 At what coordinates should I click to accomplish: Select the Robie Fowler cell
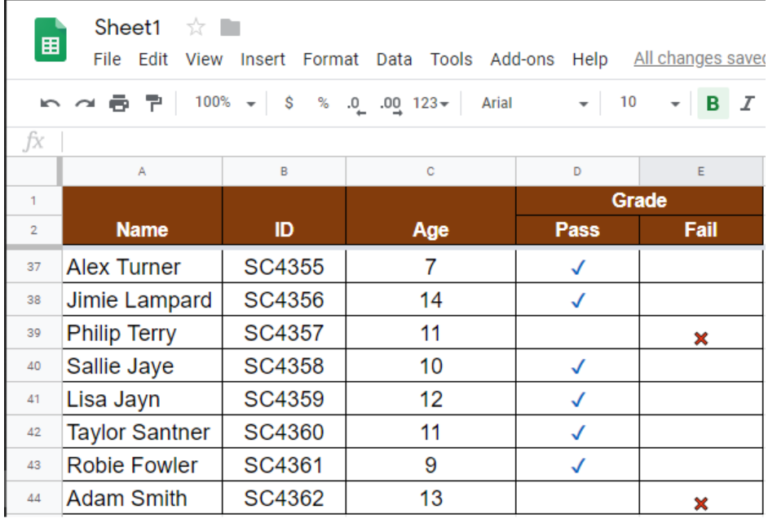(142, 465)
